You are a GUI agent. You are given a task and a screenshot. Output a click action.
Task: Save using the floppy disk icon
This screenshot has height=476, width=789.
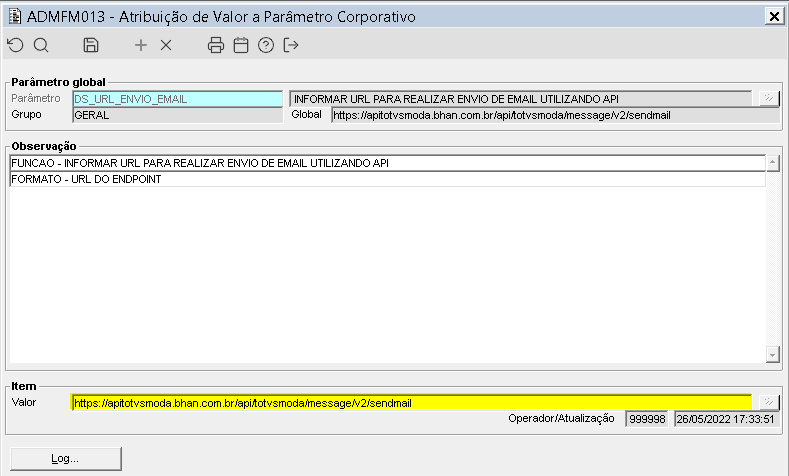click(x=91, y=45)
